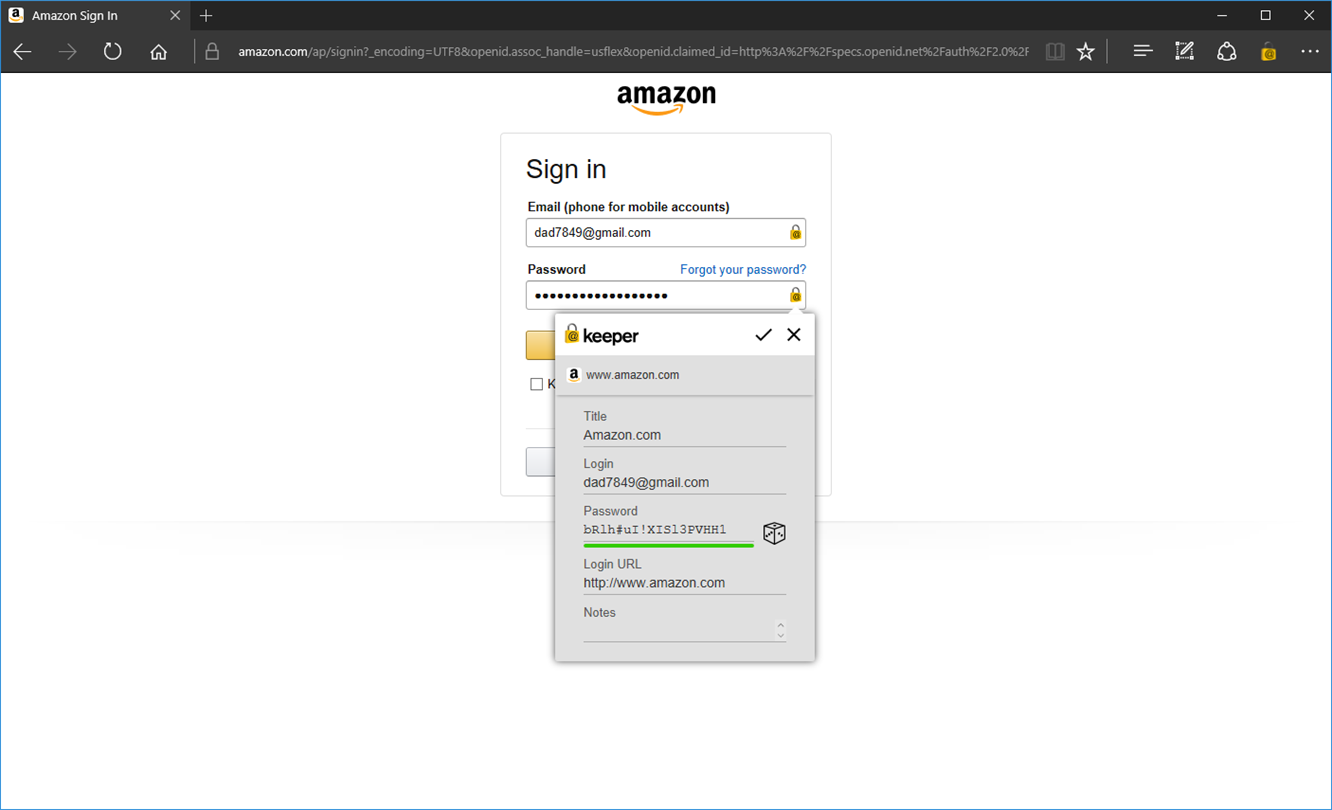
Task: Go back to the previous page
Action: pos(22,52)
